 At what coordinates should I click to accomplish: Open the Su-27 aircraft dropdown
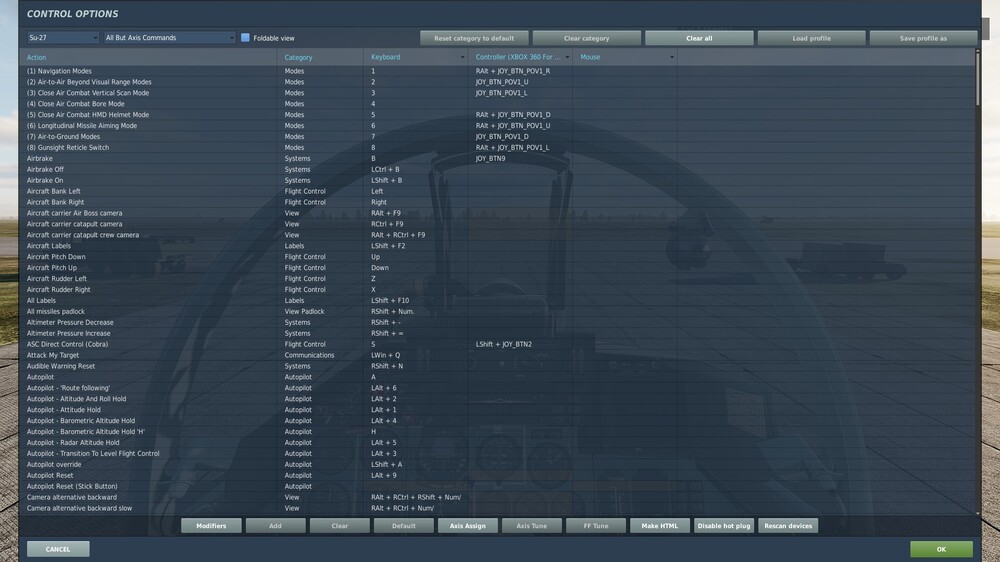click(x=63, y=38)
